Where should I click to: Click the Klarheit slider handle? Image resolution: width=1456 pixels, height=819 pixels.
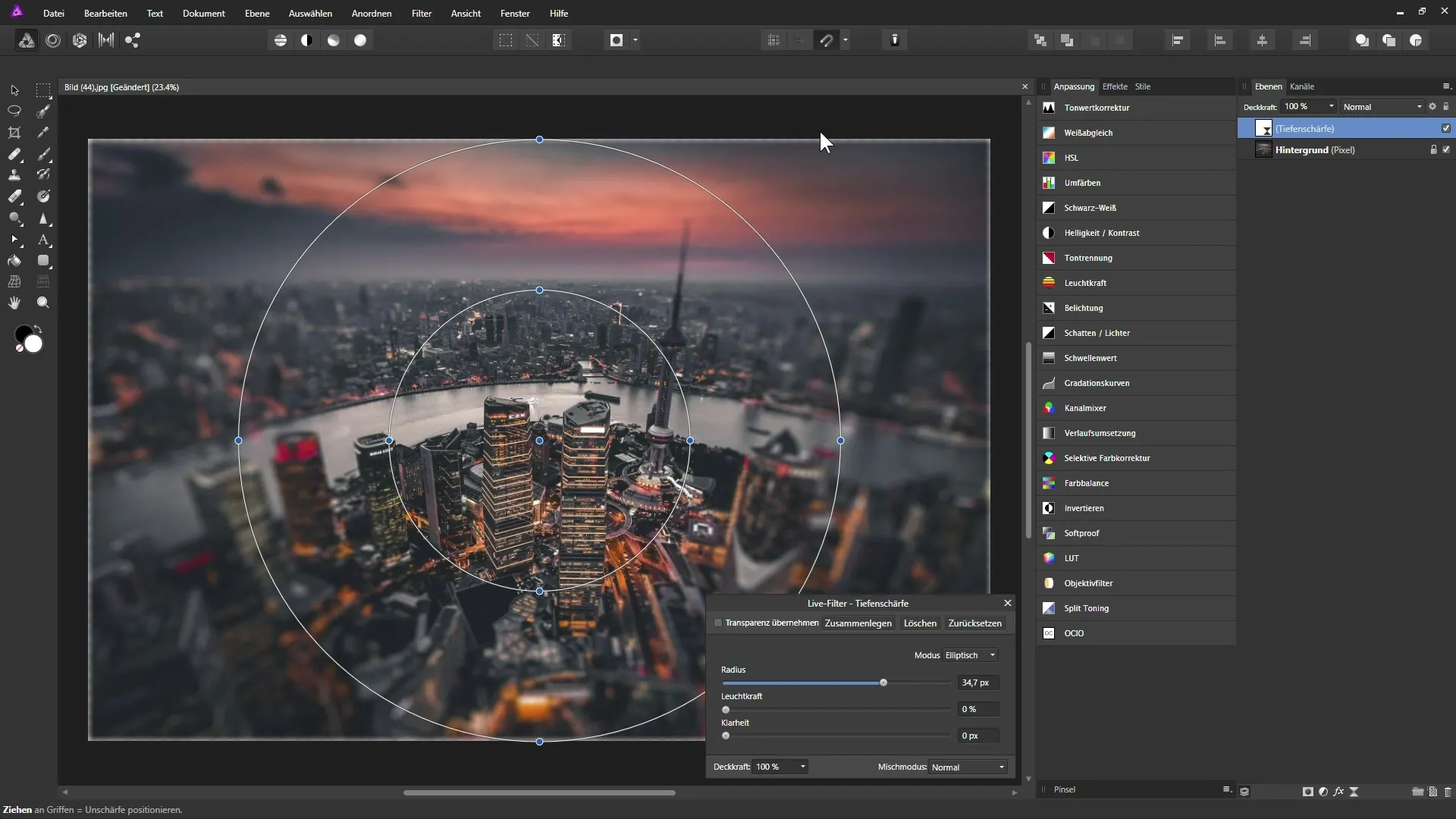click(x=726, y=736)
